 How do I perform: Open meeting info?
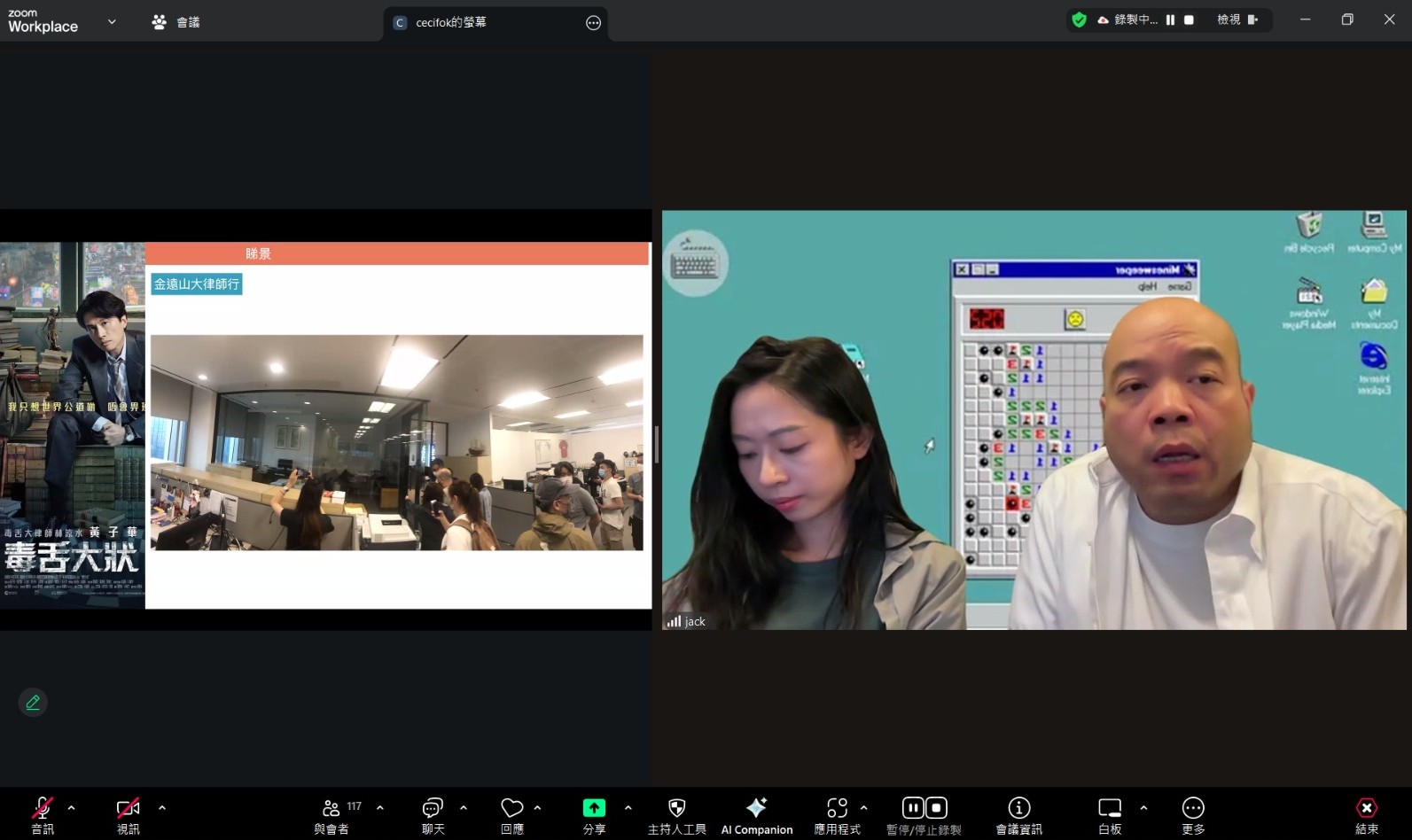tap(1018, 813)
